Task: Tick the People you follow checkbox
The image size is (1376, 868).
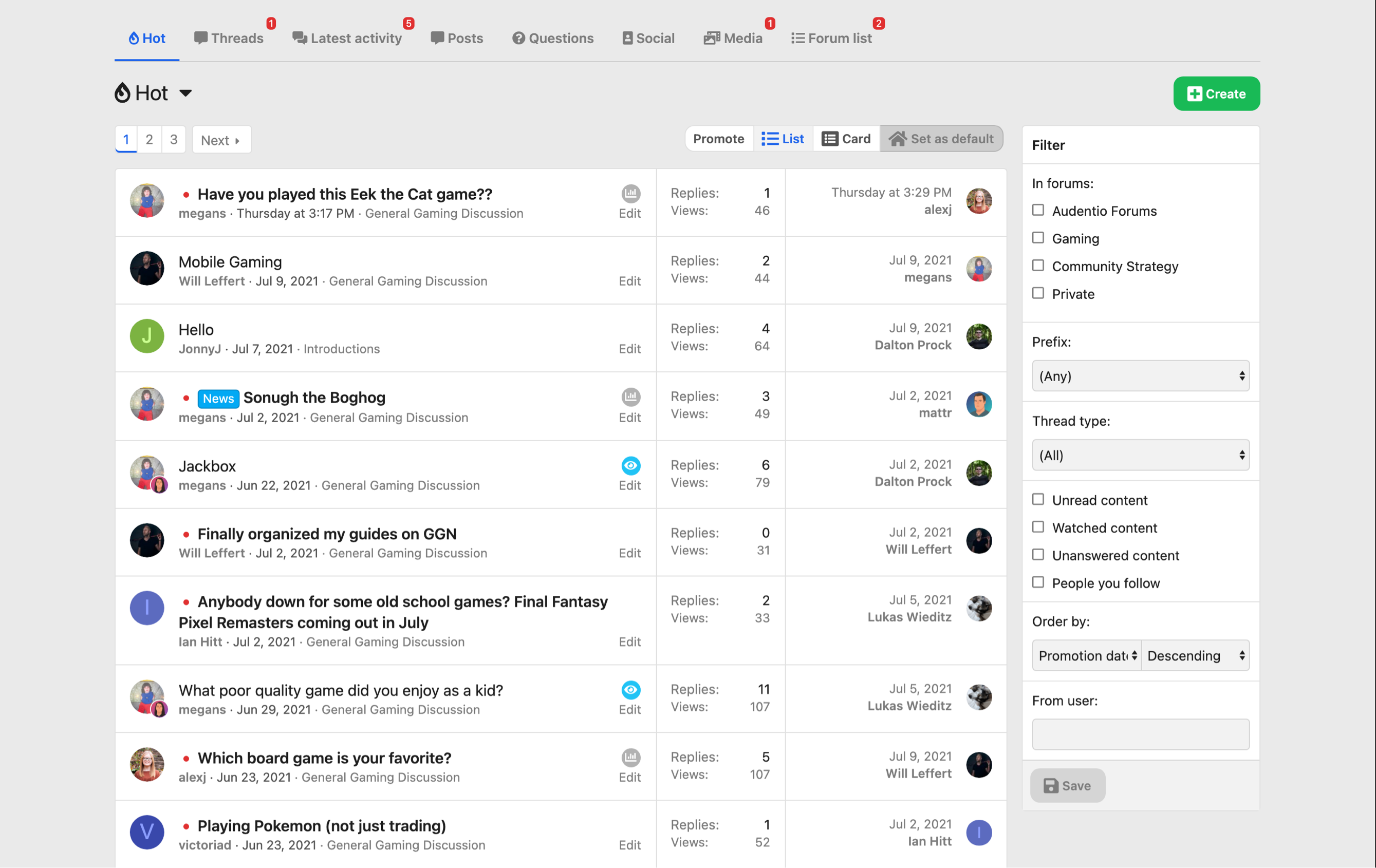Action: [x=1038, y=582]
